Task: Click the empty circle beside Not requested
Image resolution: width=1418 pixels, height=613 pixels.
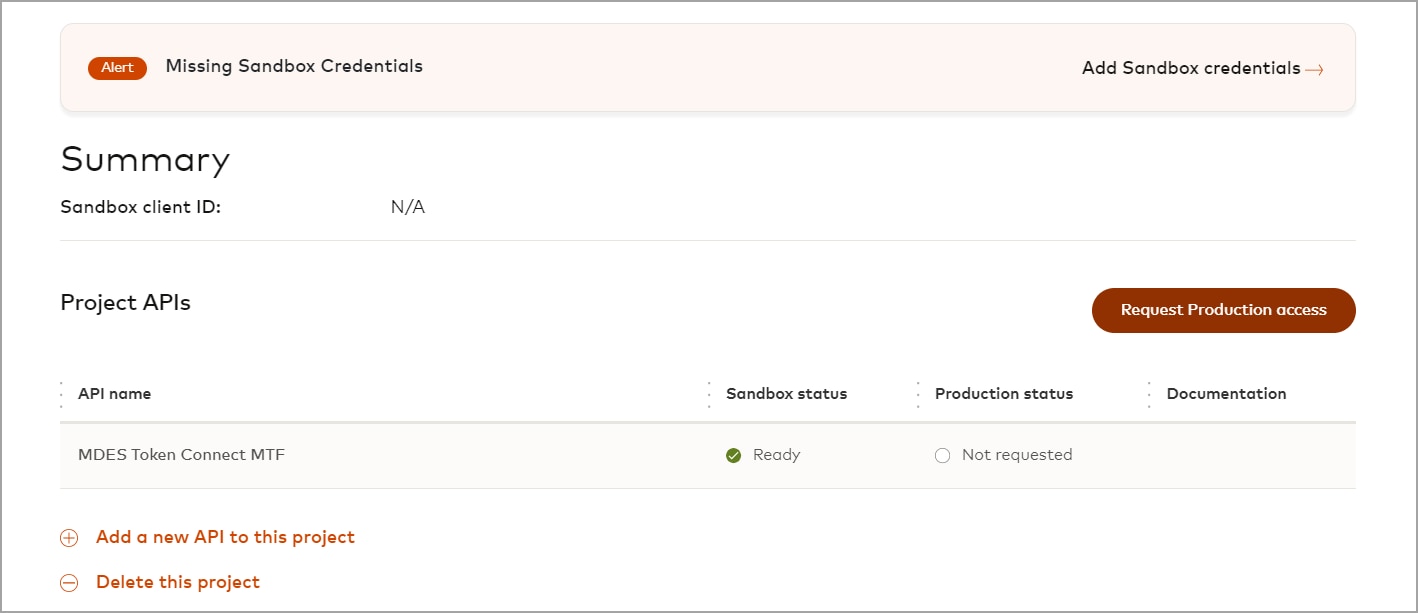Action: click(x=942, y=456)
